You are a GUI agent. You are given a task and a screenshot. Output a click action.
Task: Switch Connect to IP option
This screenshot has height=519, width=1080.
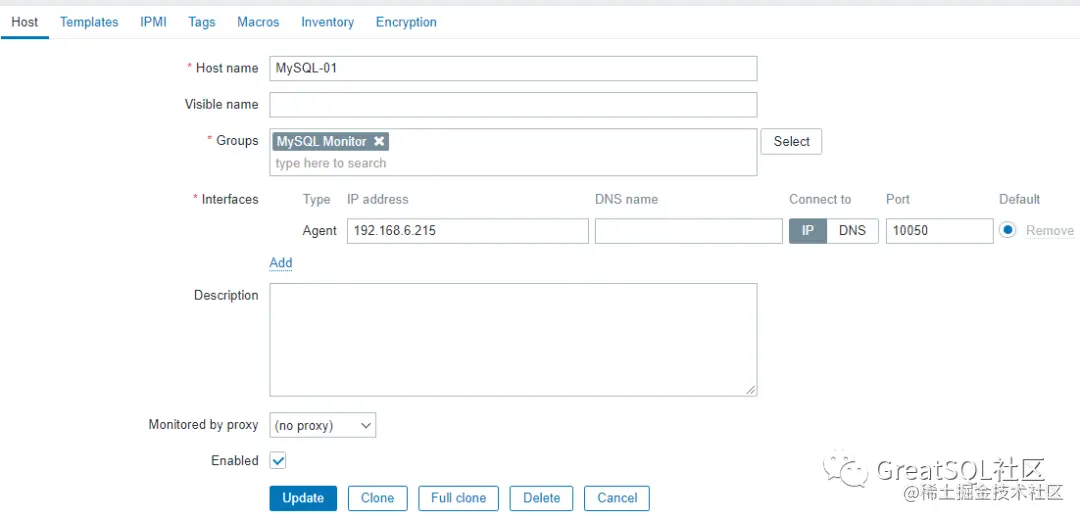tap(808, 231)
